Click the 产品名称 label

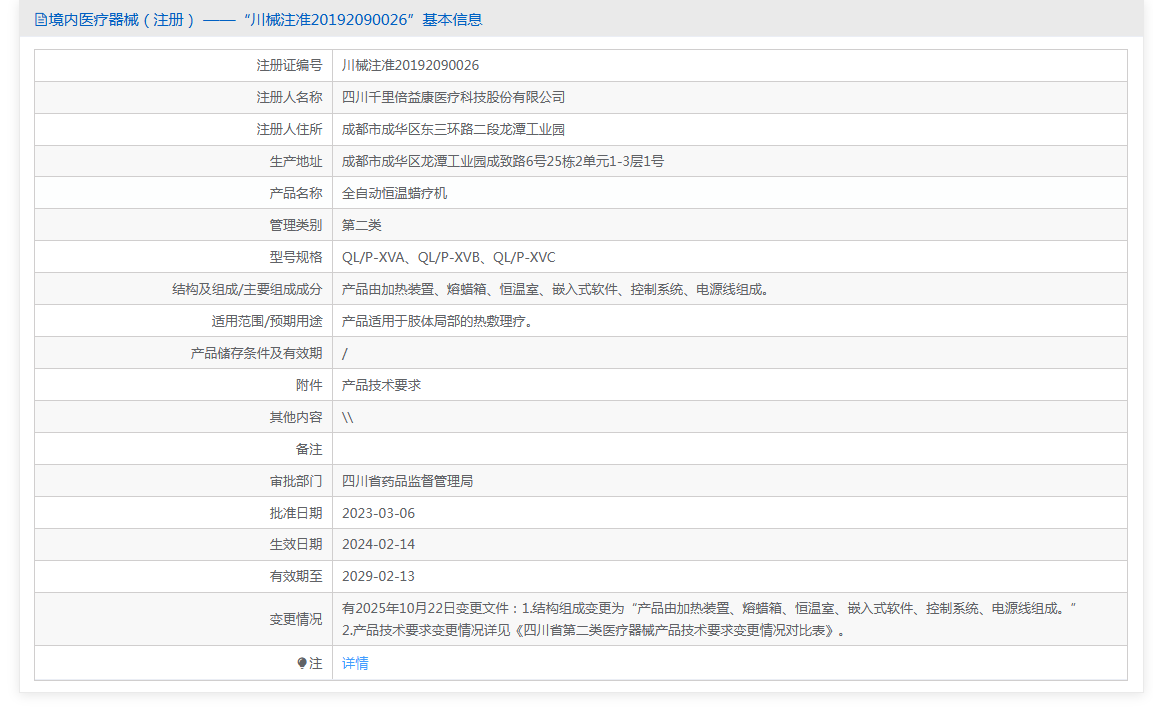tap(296, 193)
